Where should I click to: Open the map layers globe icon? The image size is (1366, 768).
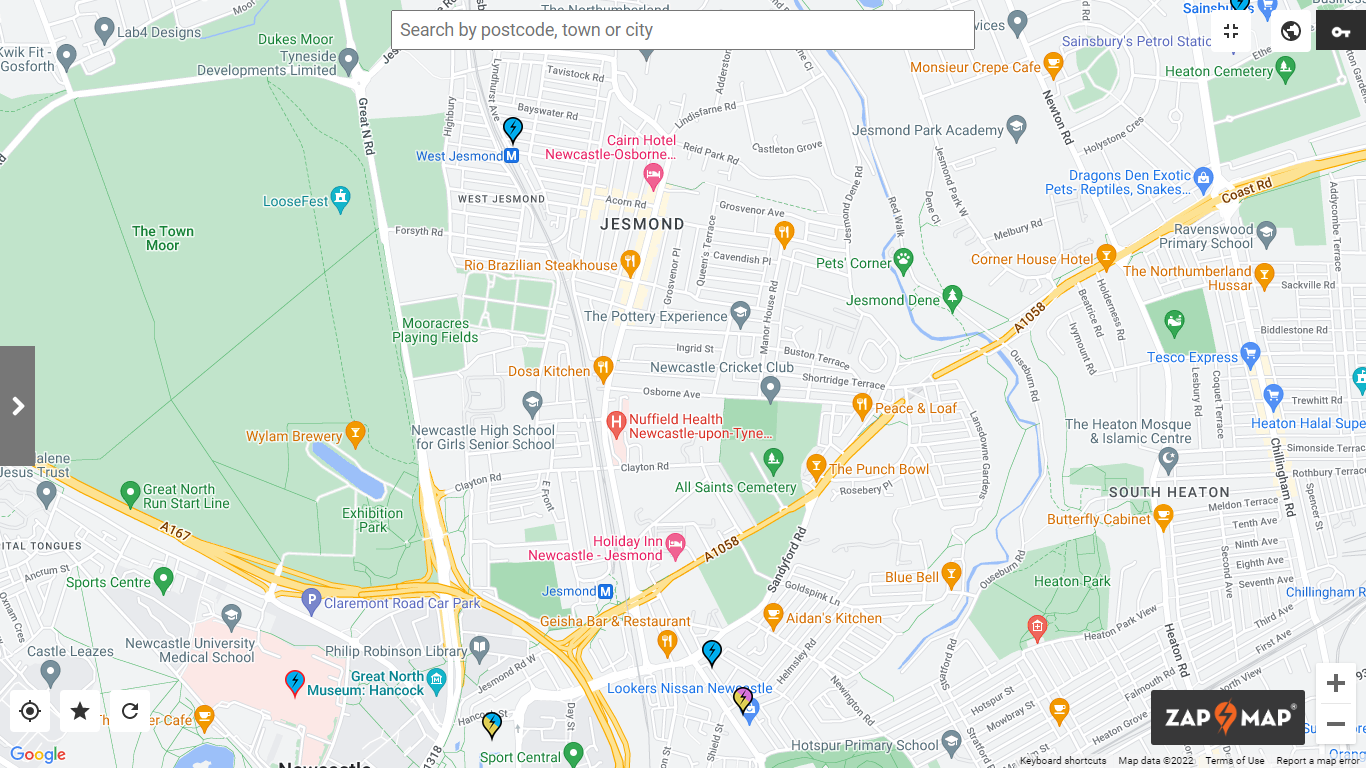click(1291, 31)
